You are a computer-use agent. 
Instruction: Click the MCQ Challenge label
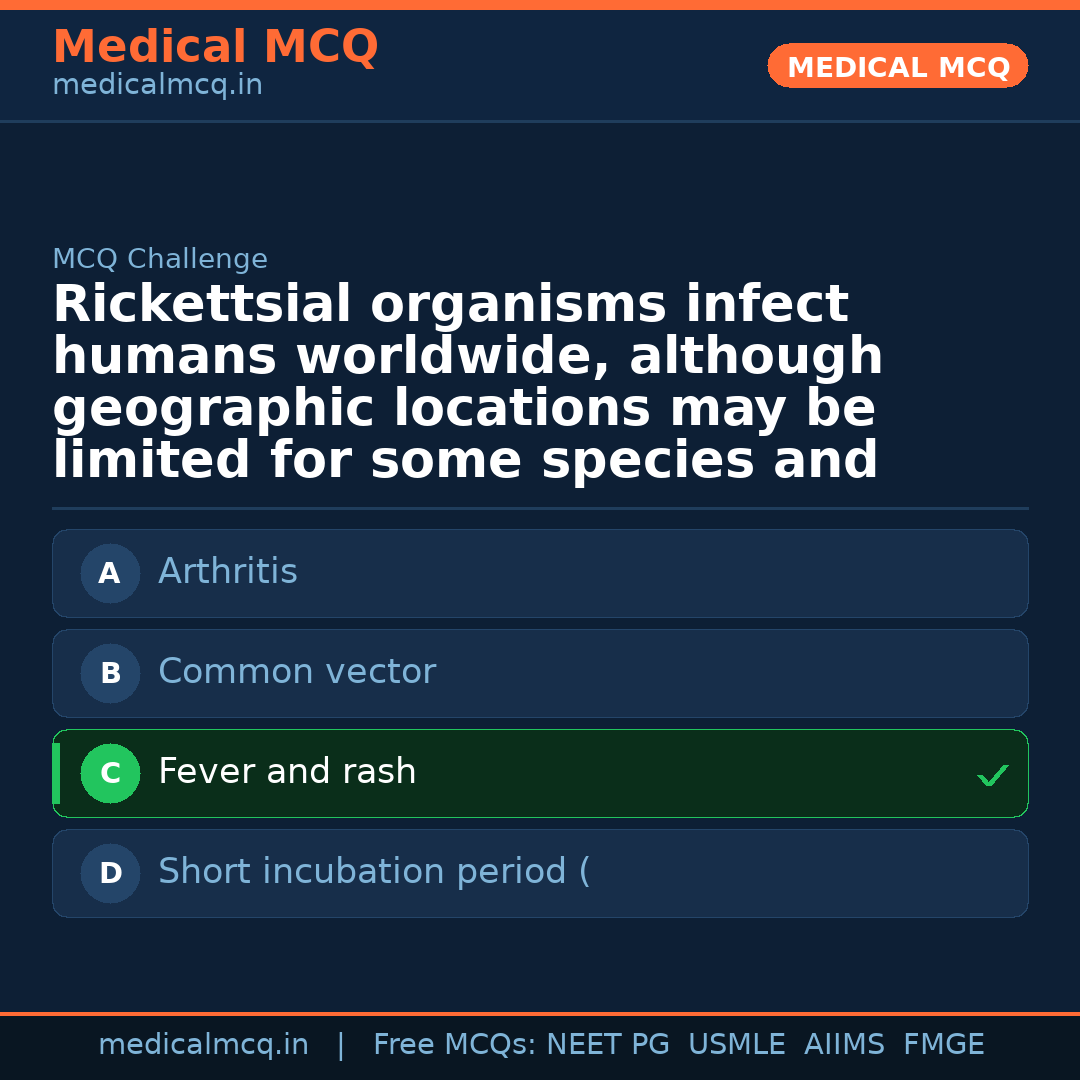pos(160,260)
